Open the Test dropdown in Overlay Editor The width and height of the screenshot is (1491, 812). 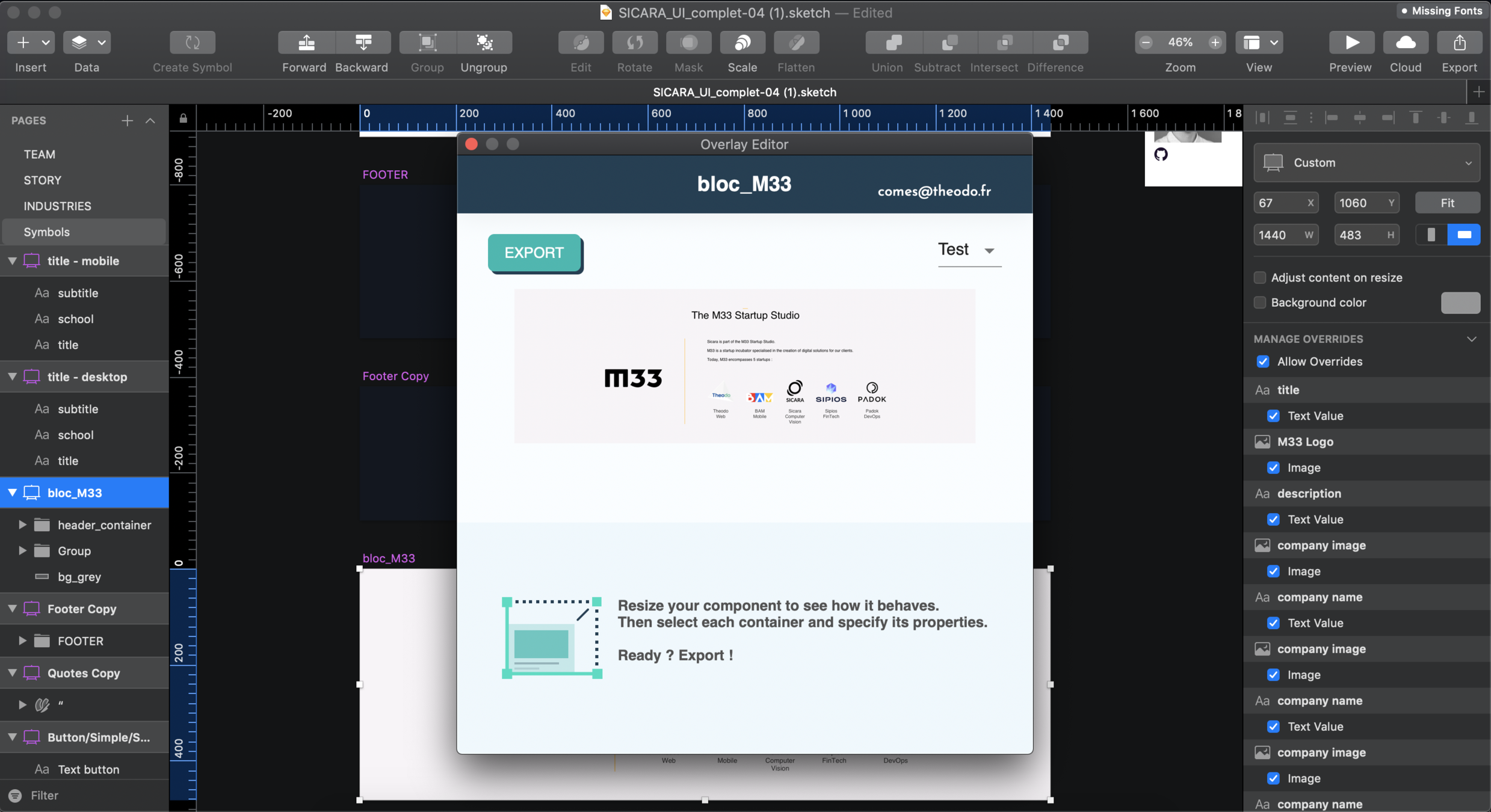coord(969,250)
